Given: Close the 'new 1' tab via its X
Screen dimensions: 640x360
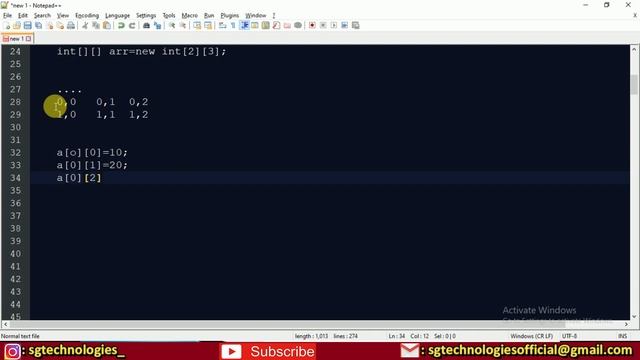Looking at the screenshot, I should 29,39.
